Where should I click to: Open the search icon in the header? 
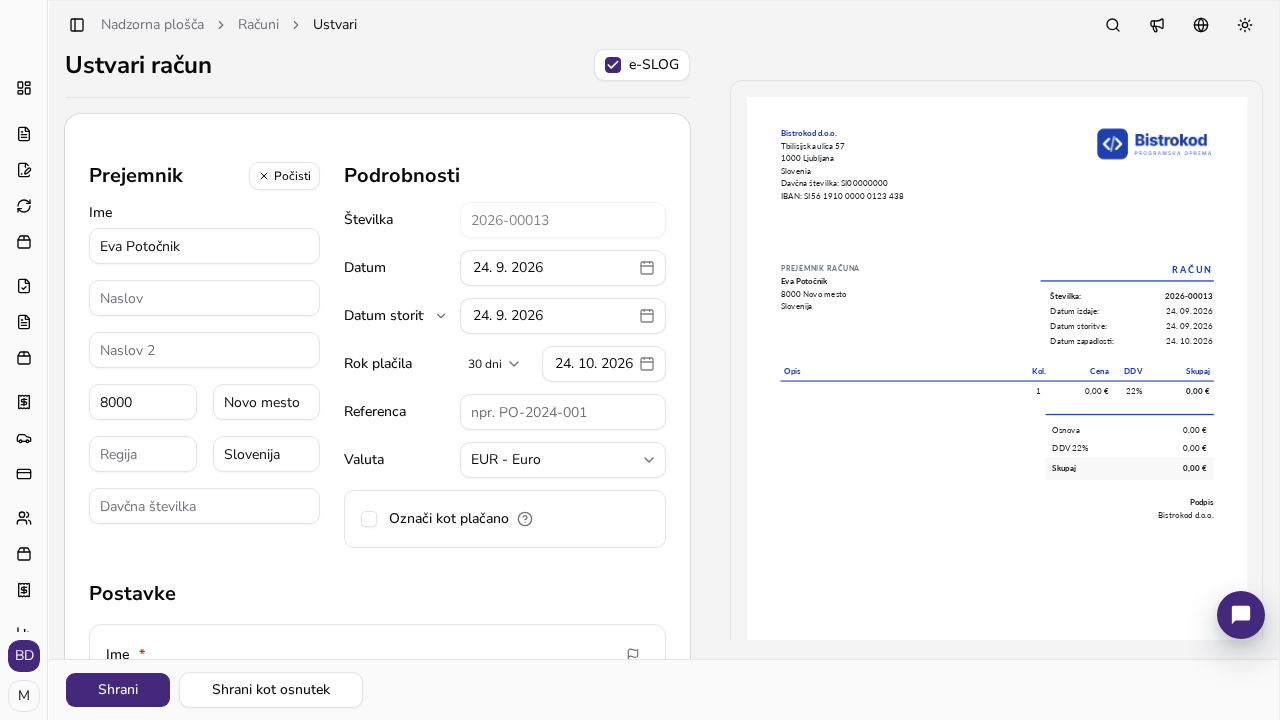(1113, 25)
